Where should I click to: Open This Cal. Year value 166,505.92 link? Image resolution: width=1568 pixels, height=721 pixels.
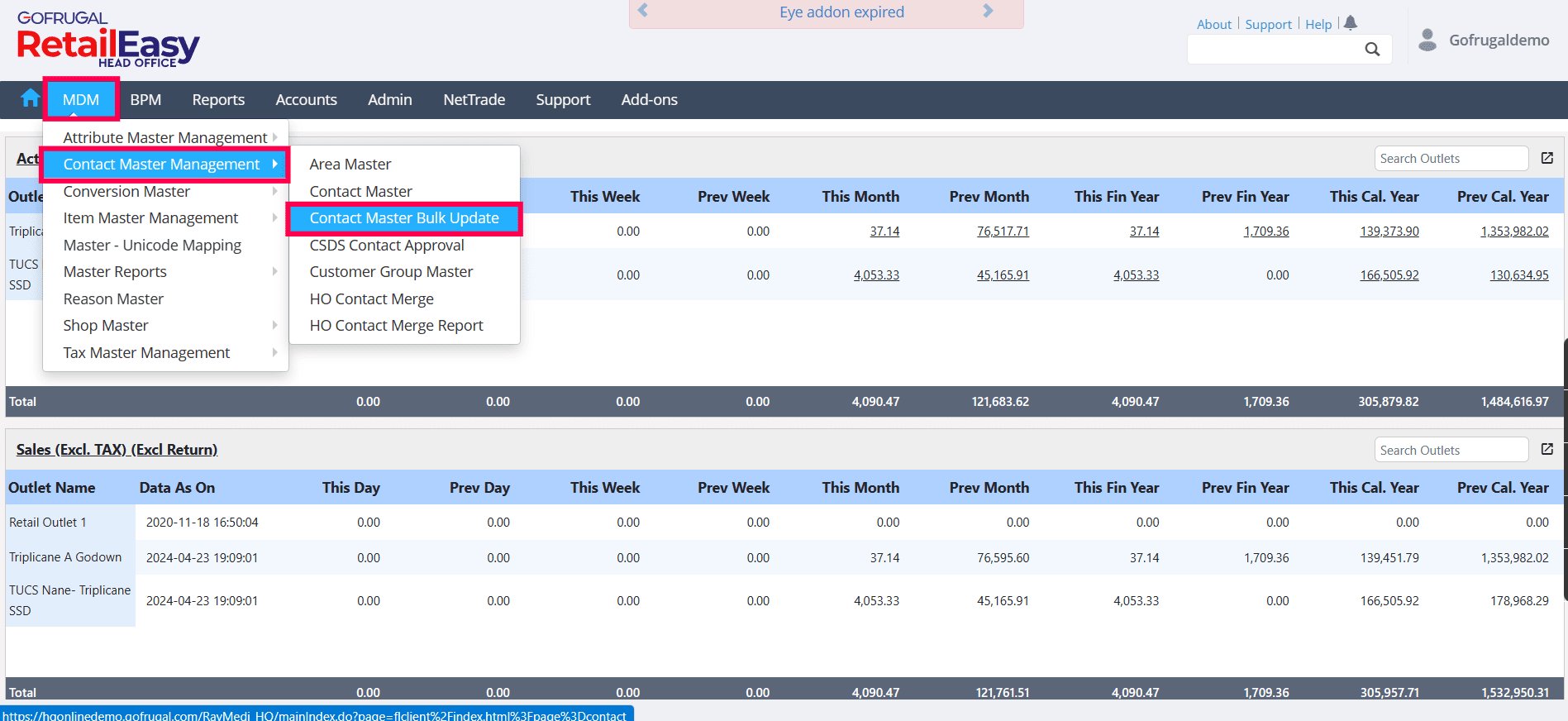coord(1389,275)
